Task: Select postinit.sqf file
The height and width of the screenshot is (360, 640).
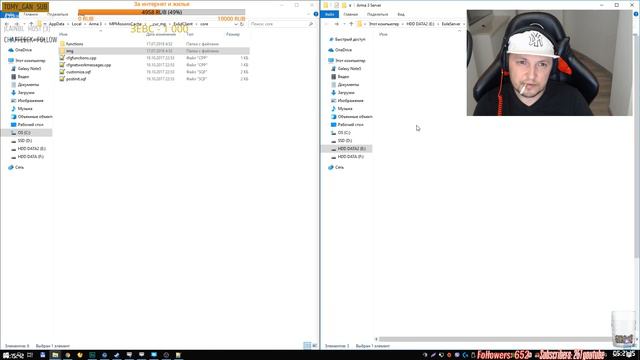Action: (x=76, y=79)
